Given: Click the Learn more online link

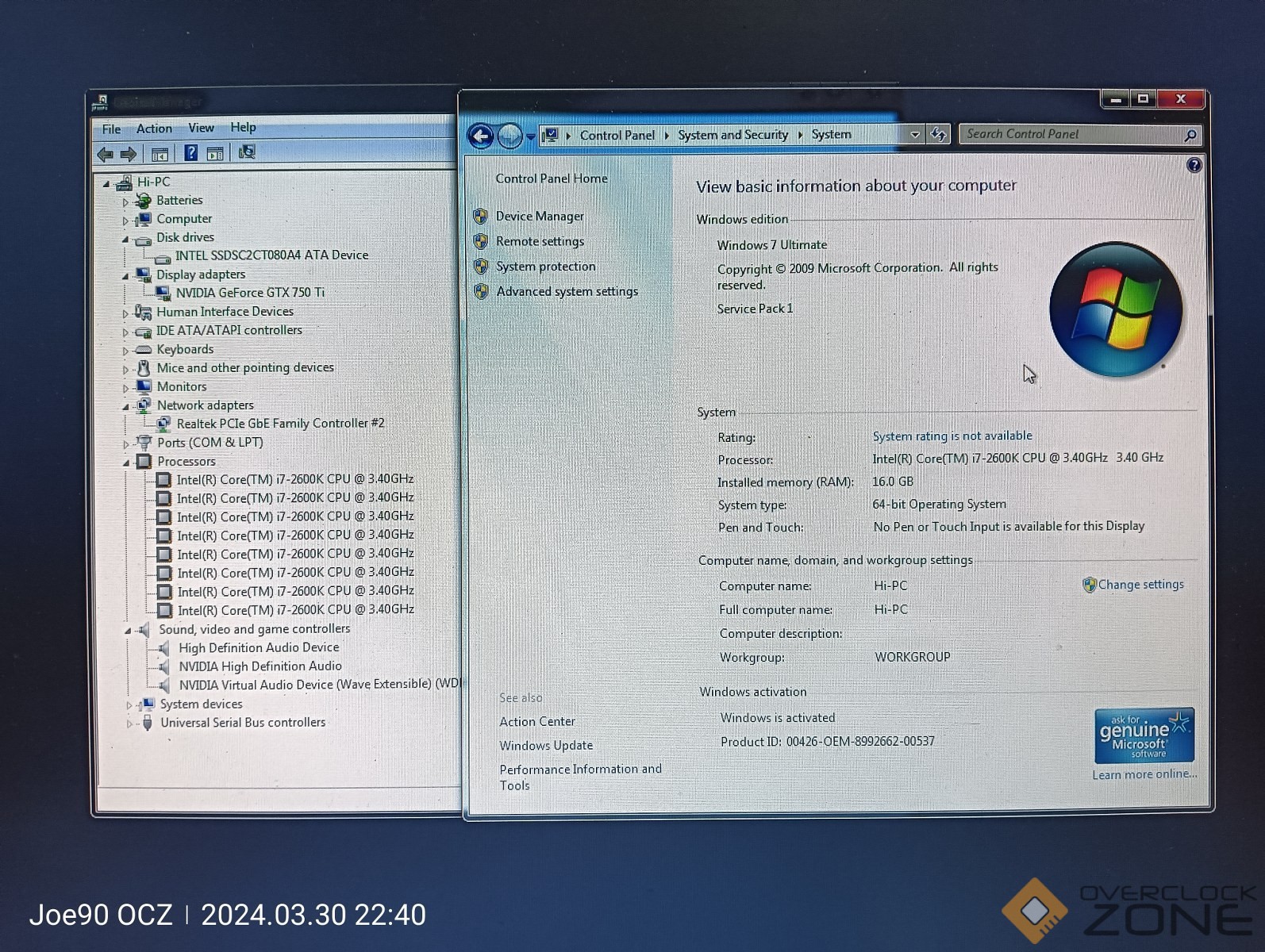Looking at the screenshot, I should (1144, 774).
